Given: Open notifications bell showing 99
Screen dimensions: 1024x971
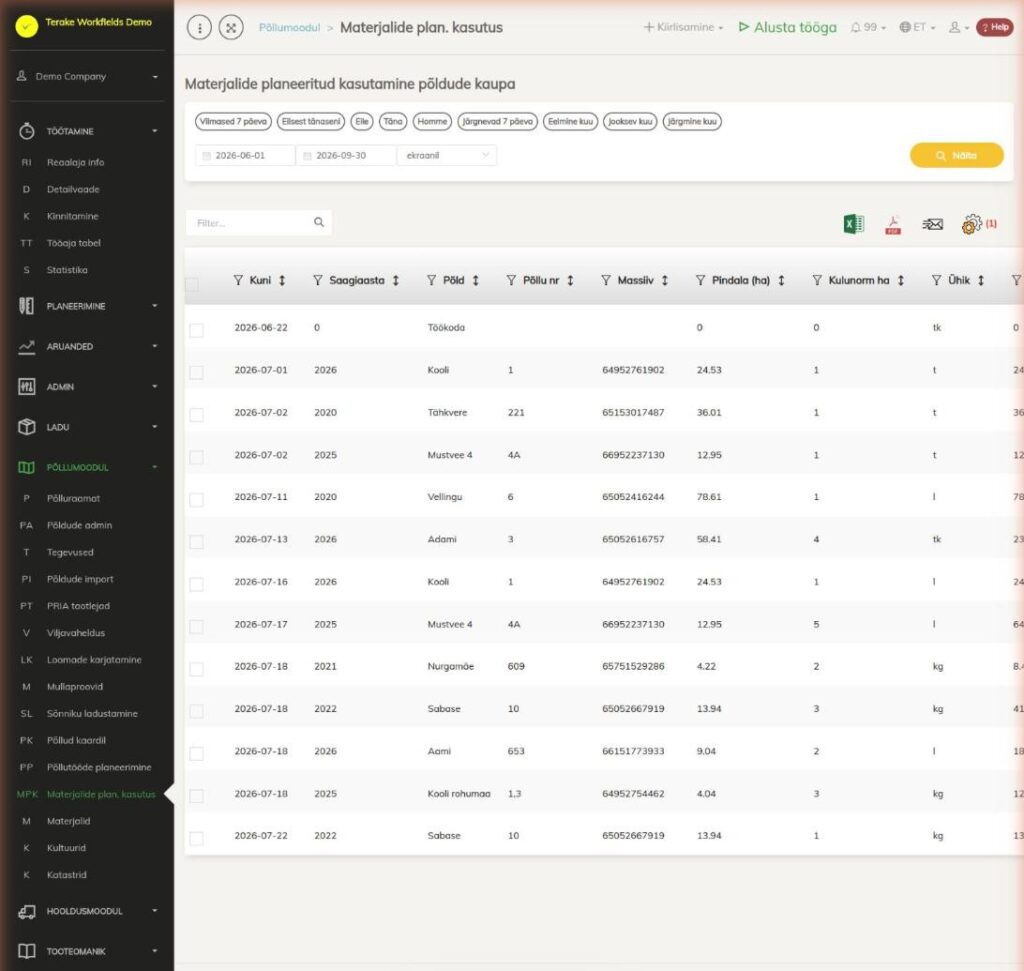Looking at the screenshot, I should [868, 27].
